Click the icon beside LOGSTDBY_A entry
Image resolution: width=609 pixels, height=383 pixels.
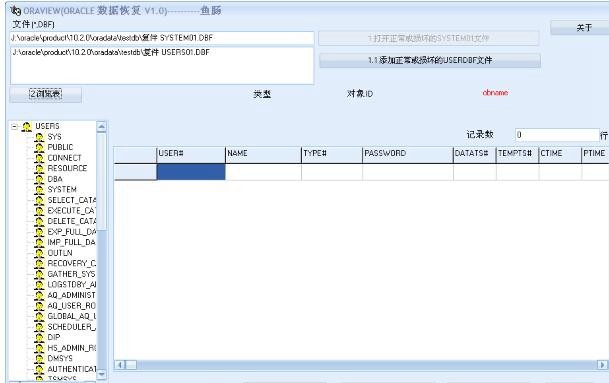pos(39,285)
